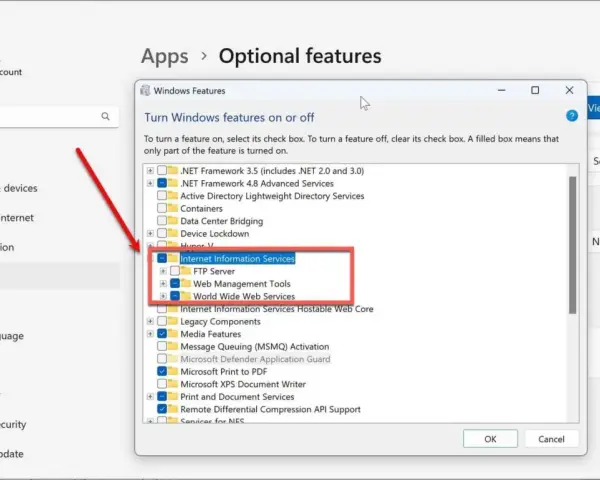
Task: Click the .NET Framework 3.5 folder icon
Action: click(173, 170)
